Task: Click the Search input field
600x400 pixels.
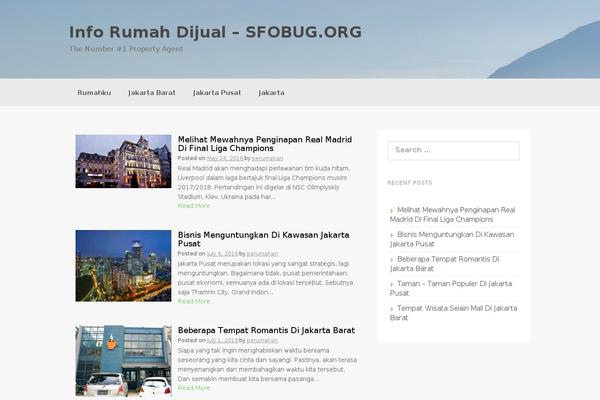Action: tap(453, 150)
